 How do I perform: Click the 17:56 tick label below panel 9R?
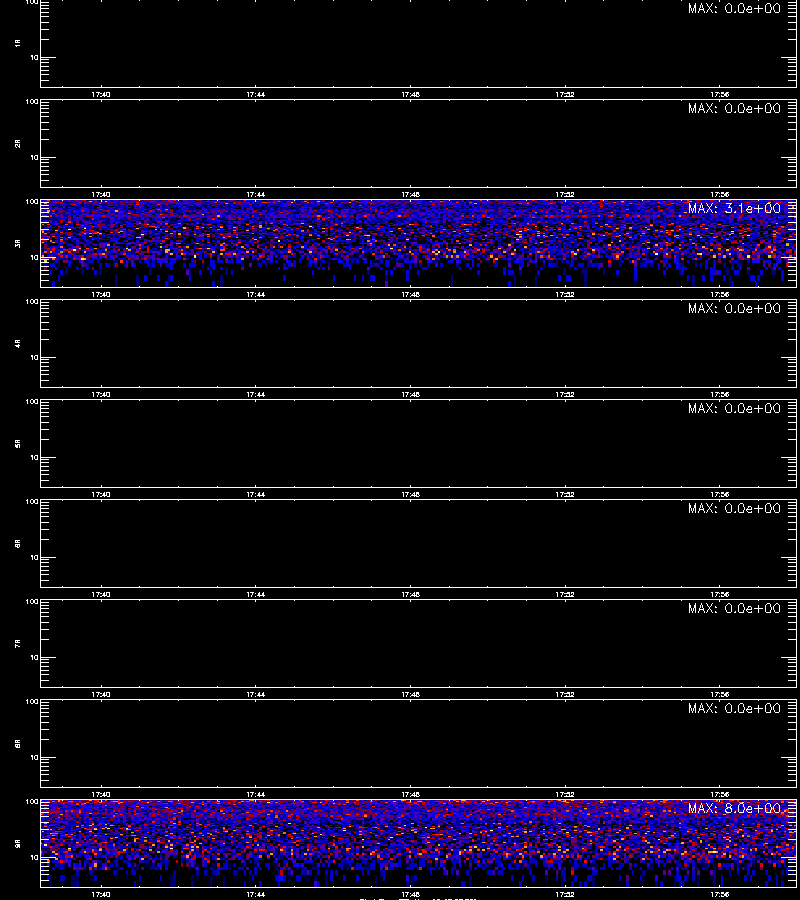coord(720,894)
